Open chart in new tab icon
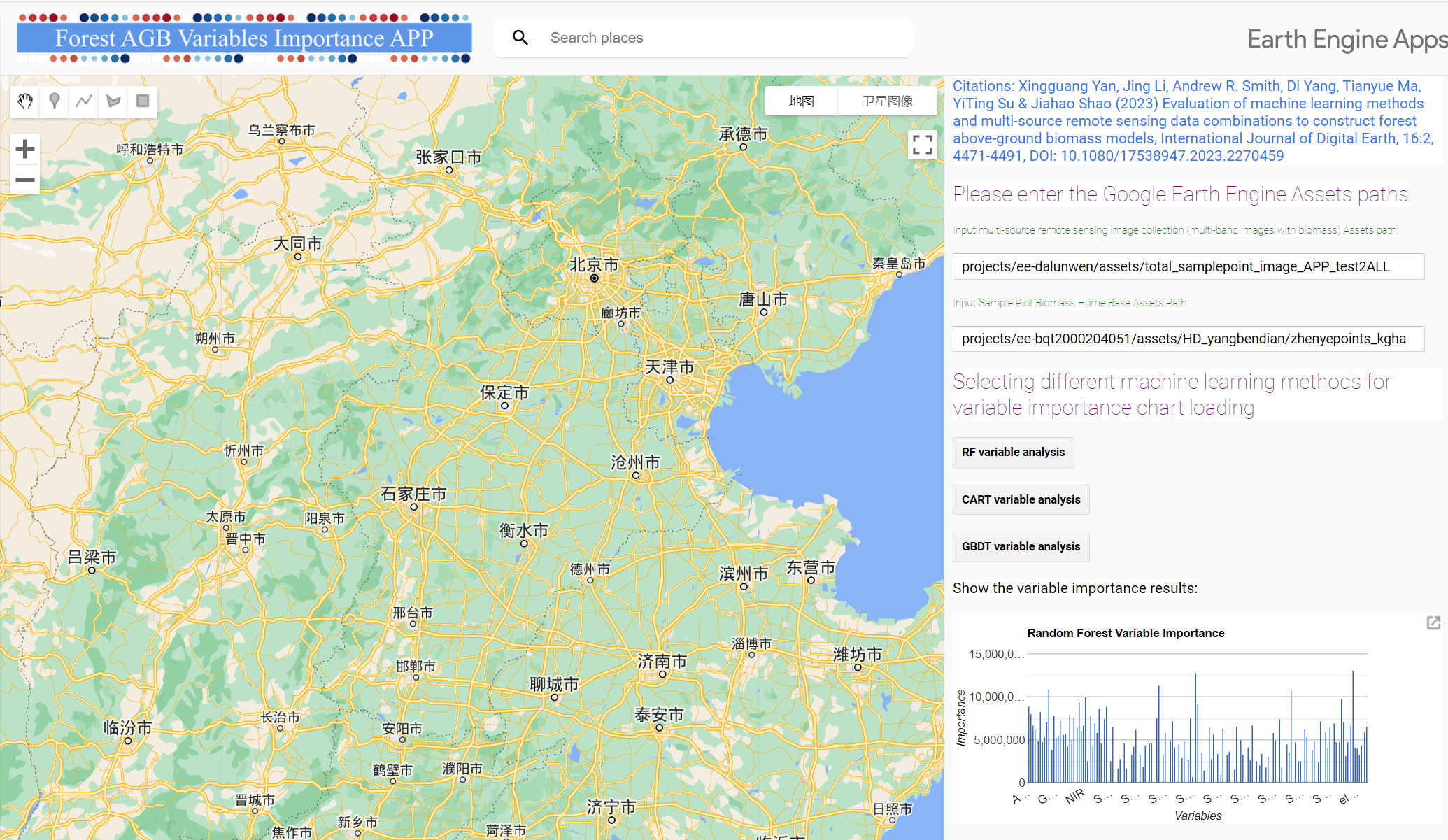Viewport: 1448px width, 840px height. (x=1433, y=622)
